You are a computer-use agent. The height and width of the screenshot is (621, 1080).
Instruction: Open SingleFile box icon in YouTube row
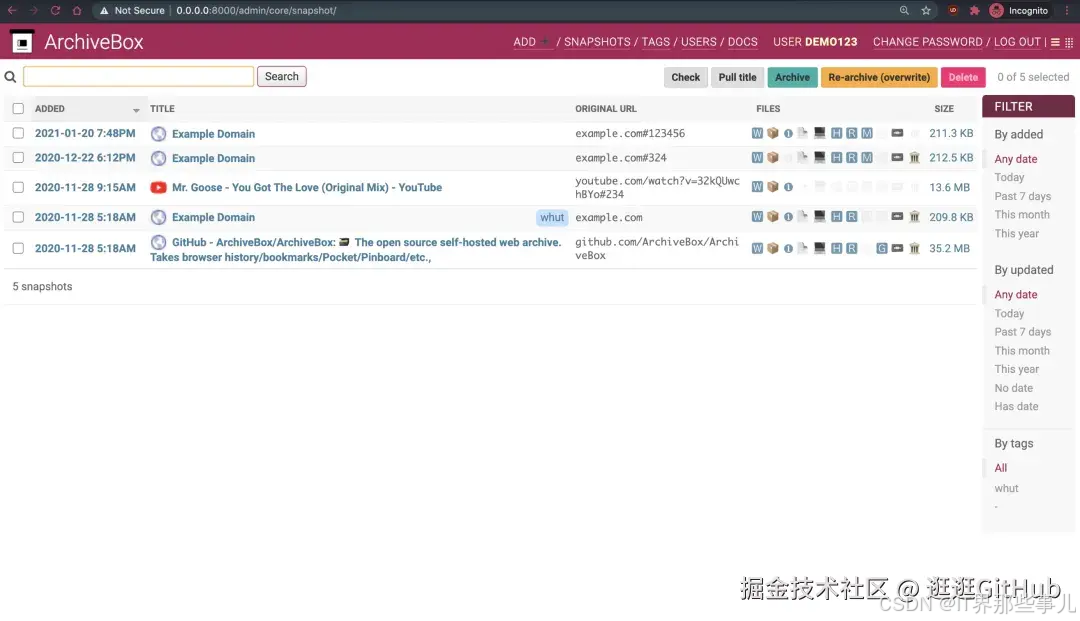(x=773, y=187)
